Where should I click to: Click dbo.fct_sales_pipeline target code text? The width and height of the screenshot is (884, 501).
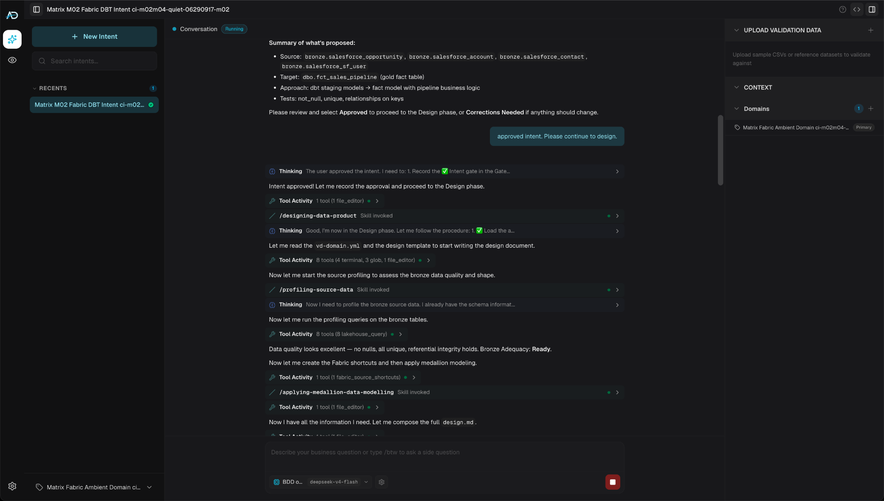(x=339, y=77)
